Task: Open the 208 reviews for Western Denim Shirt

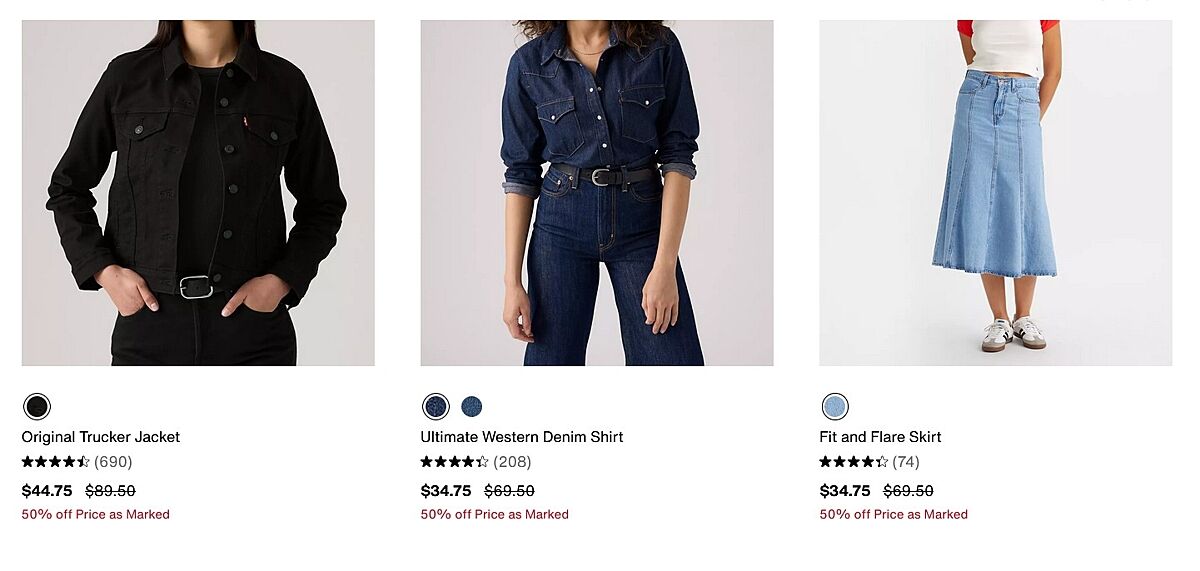Action: [x=512, y=462]
